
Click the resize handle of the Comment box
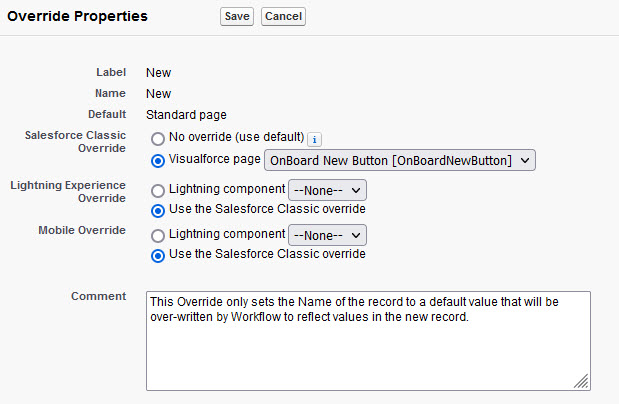click(x=582, y=382)
